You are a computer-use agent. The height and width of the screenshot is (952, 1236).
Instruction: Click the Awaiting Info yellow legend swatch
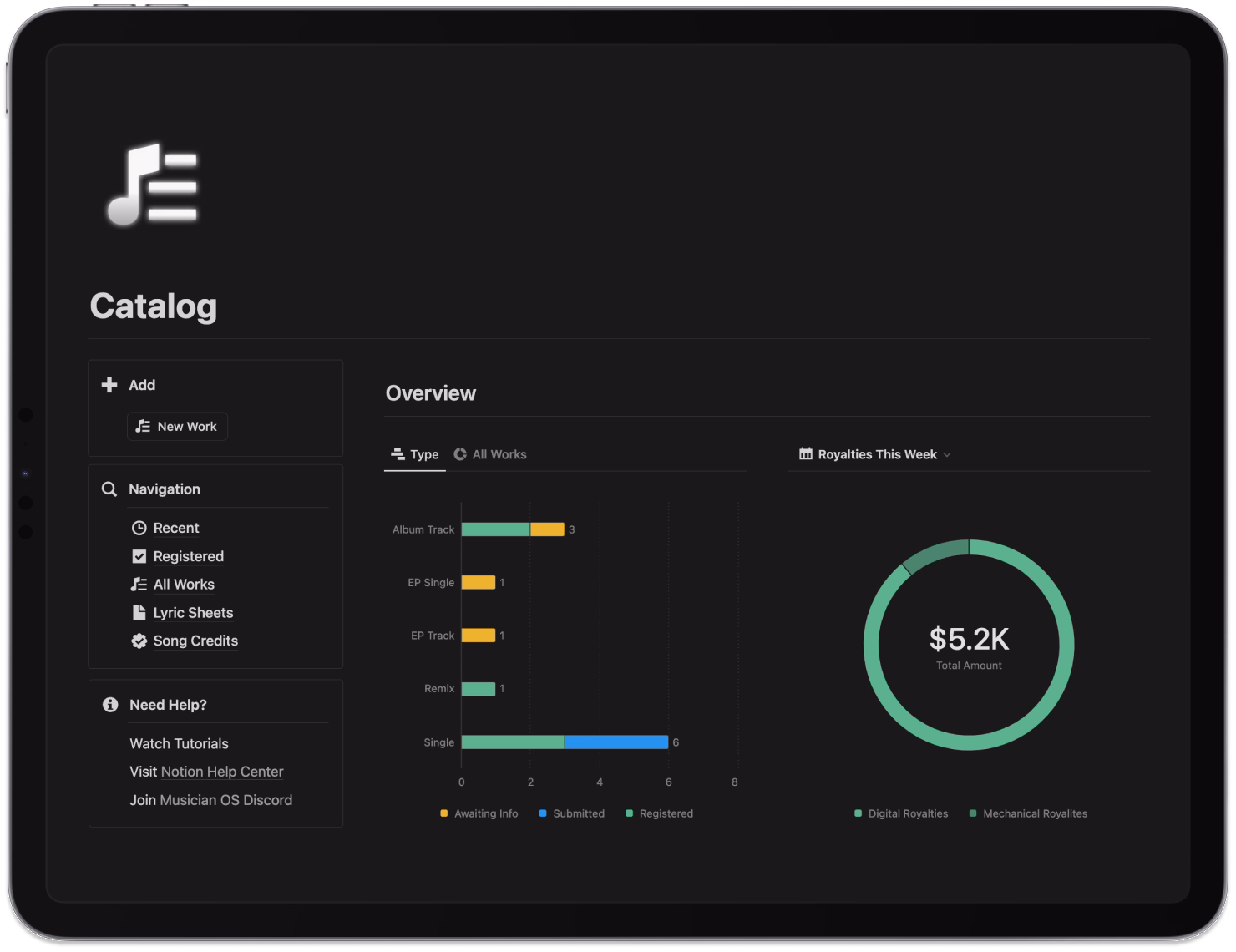click(444, 813)
